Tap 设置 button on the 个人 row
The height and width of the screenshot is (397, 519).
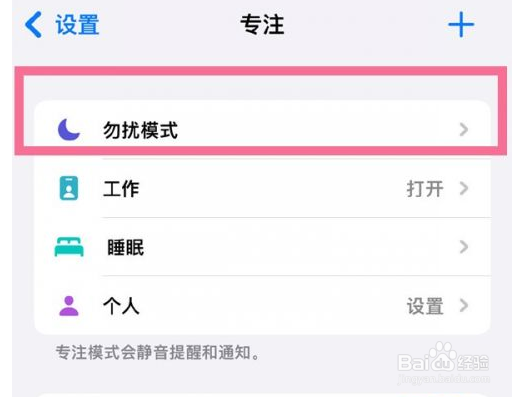point(425,306)
